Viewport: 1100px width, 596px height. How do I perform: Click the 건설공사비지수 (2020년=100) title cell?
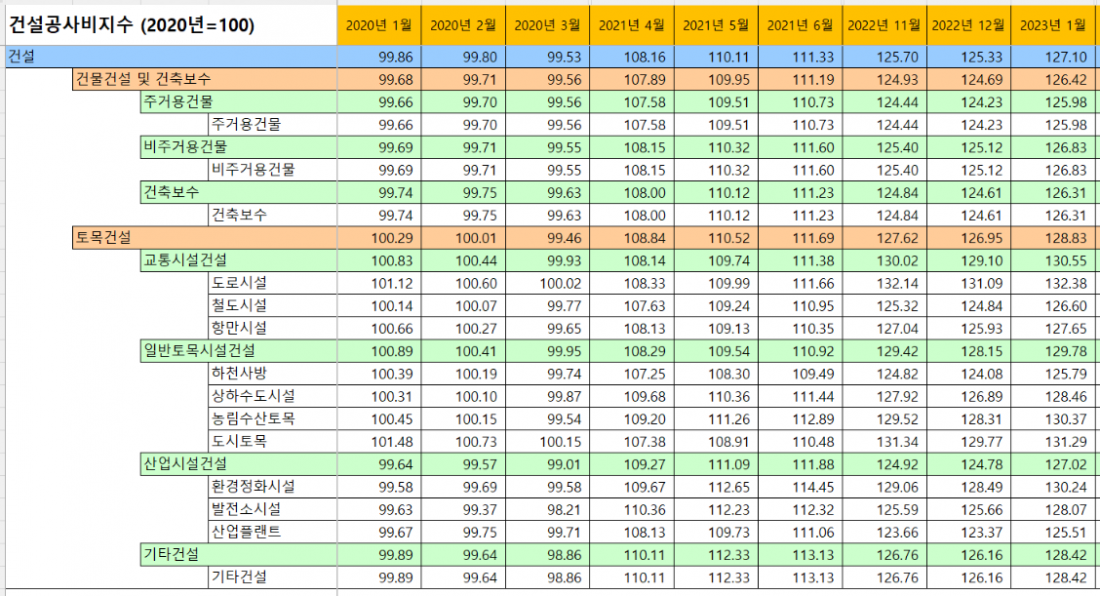tap(130, 25)
